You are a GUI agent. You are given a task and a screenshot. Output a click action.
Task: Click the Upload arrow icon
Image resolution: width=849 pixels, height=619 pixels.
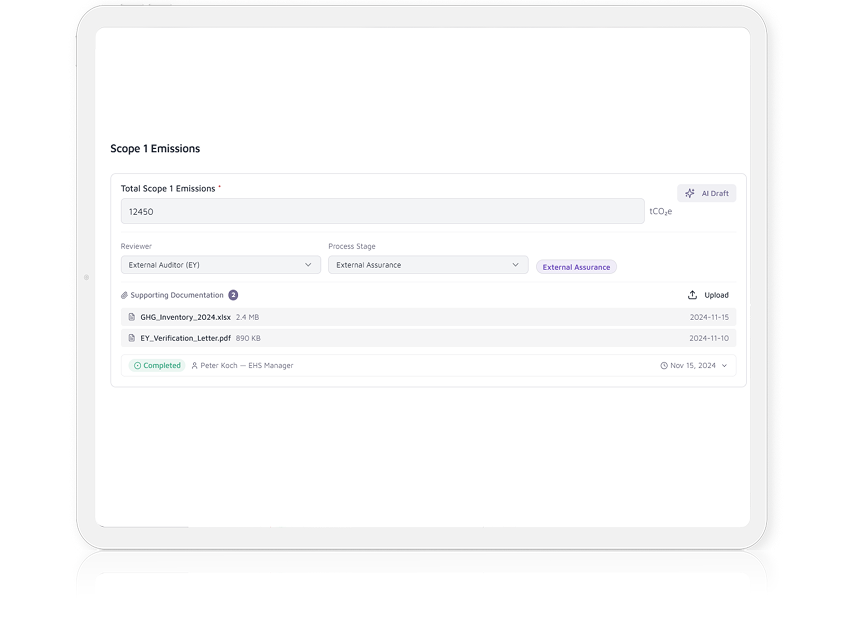[692, 295]
